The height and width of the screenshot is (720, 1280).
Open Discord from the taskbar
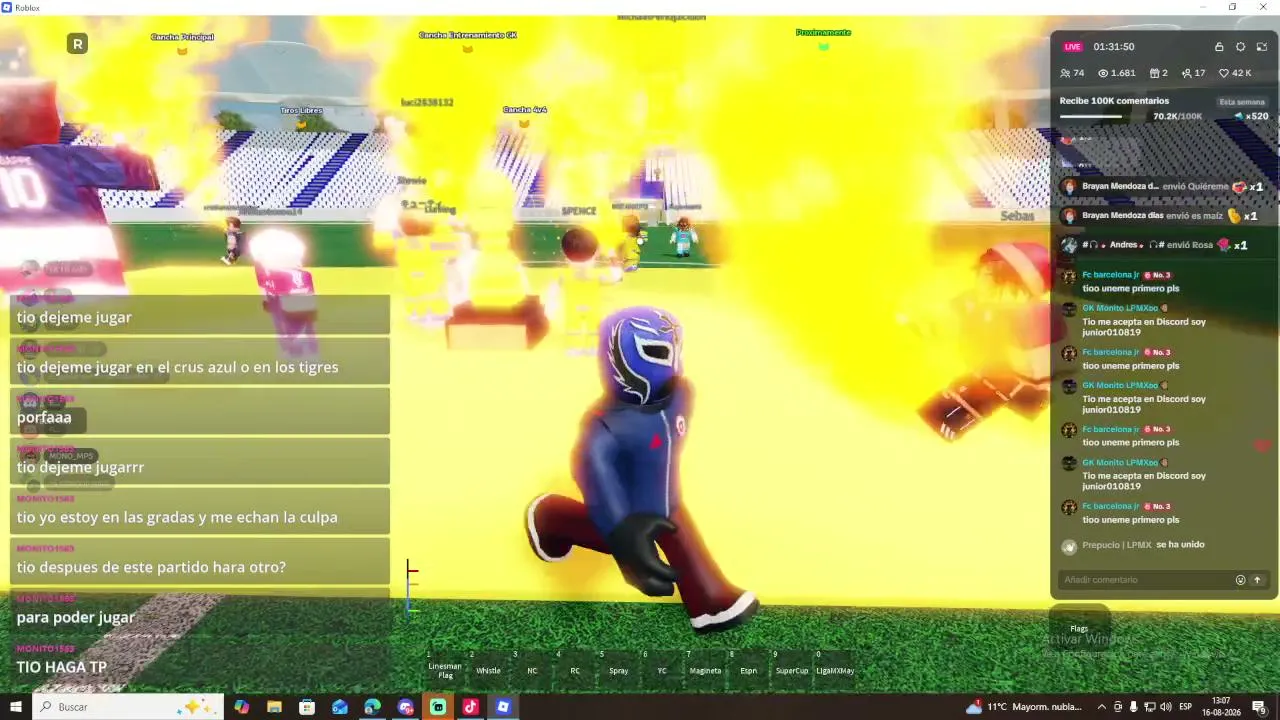point(405,707)
